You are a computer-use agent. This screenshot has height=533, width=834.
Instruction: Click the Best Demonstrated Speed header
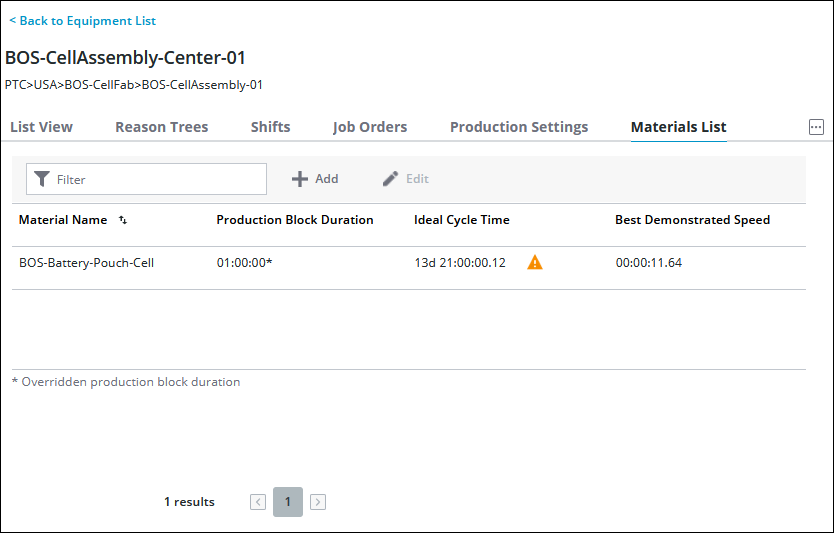(693, 220)
